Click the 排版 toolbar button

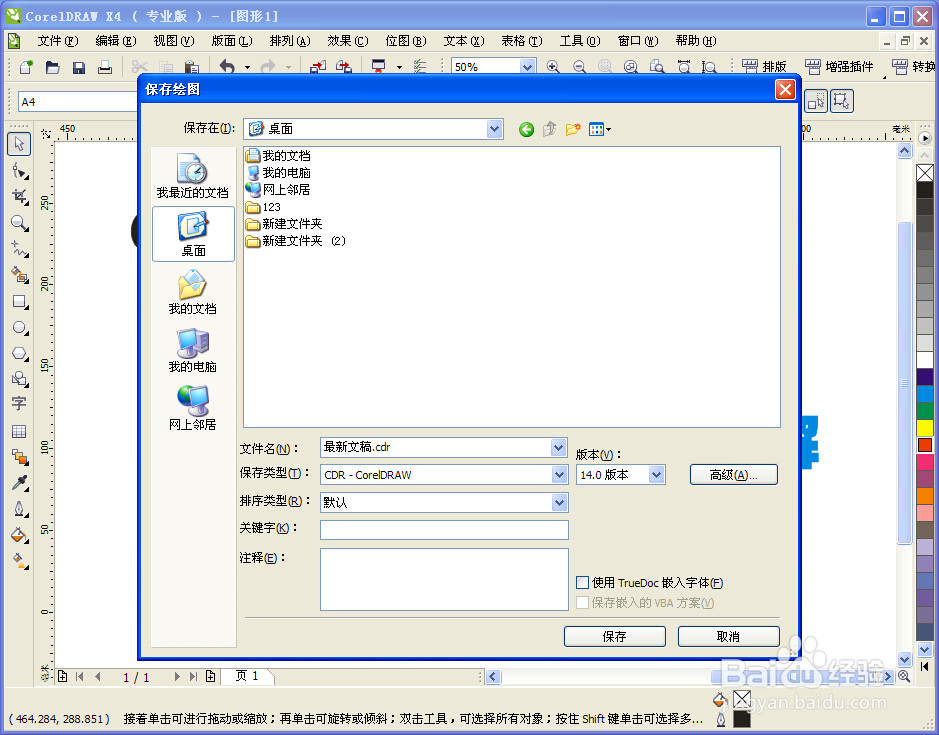pos(765,66)
